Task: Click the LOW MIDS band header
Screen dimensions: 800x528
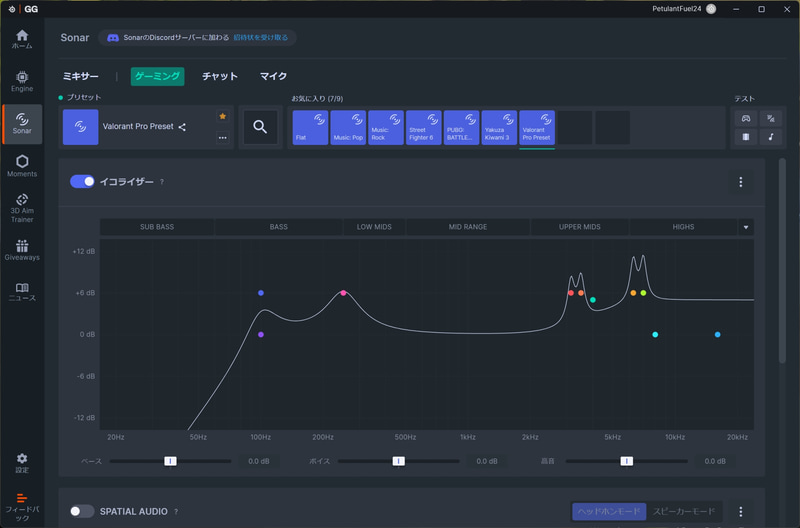Action: point(374,227)
